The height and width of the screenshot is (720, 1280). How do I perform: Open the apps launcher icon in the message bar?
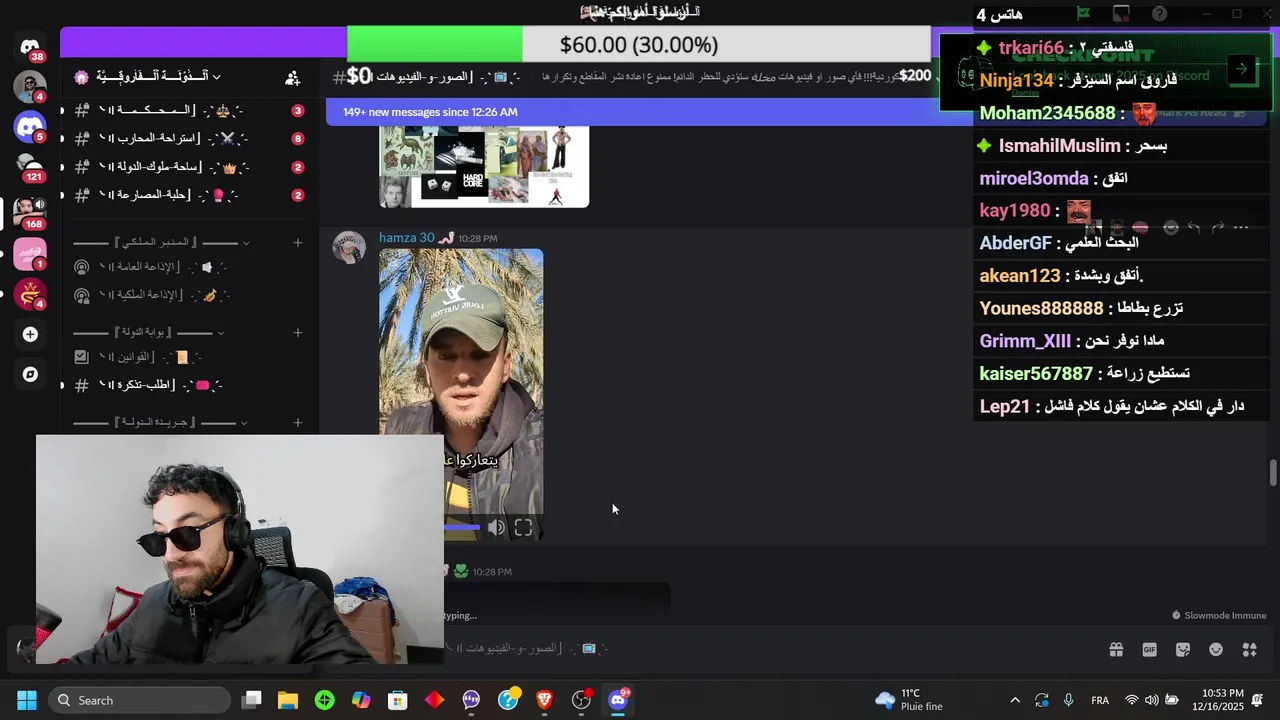(x=1249, y=649)
